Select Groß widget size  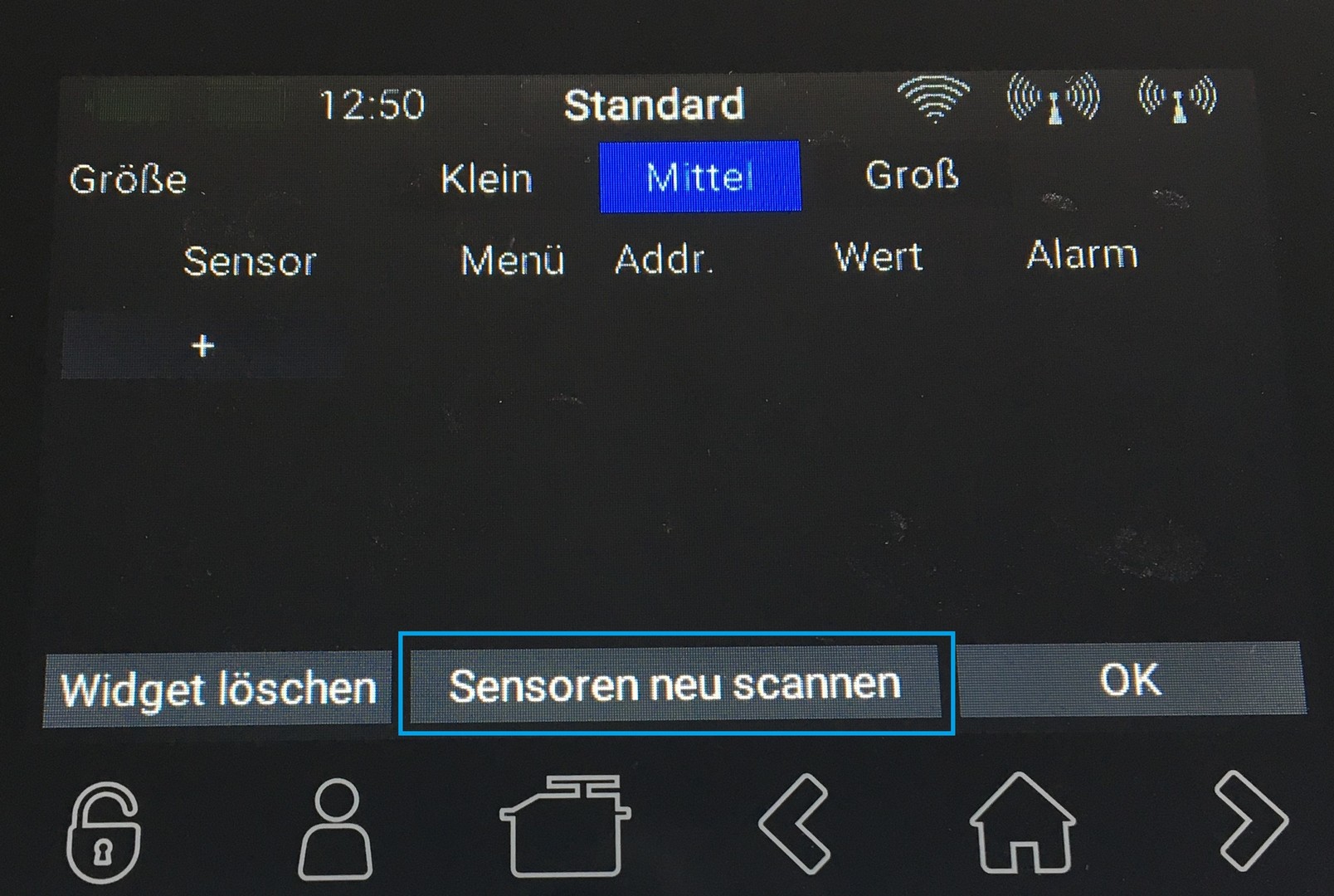coord(912,174)
